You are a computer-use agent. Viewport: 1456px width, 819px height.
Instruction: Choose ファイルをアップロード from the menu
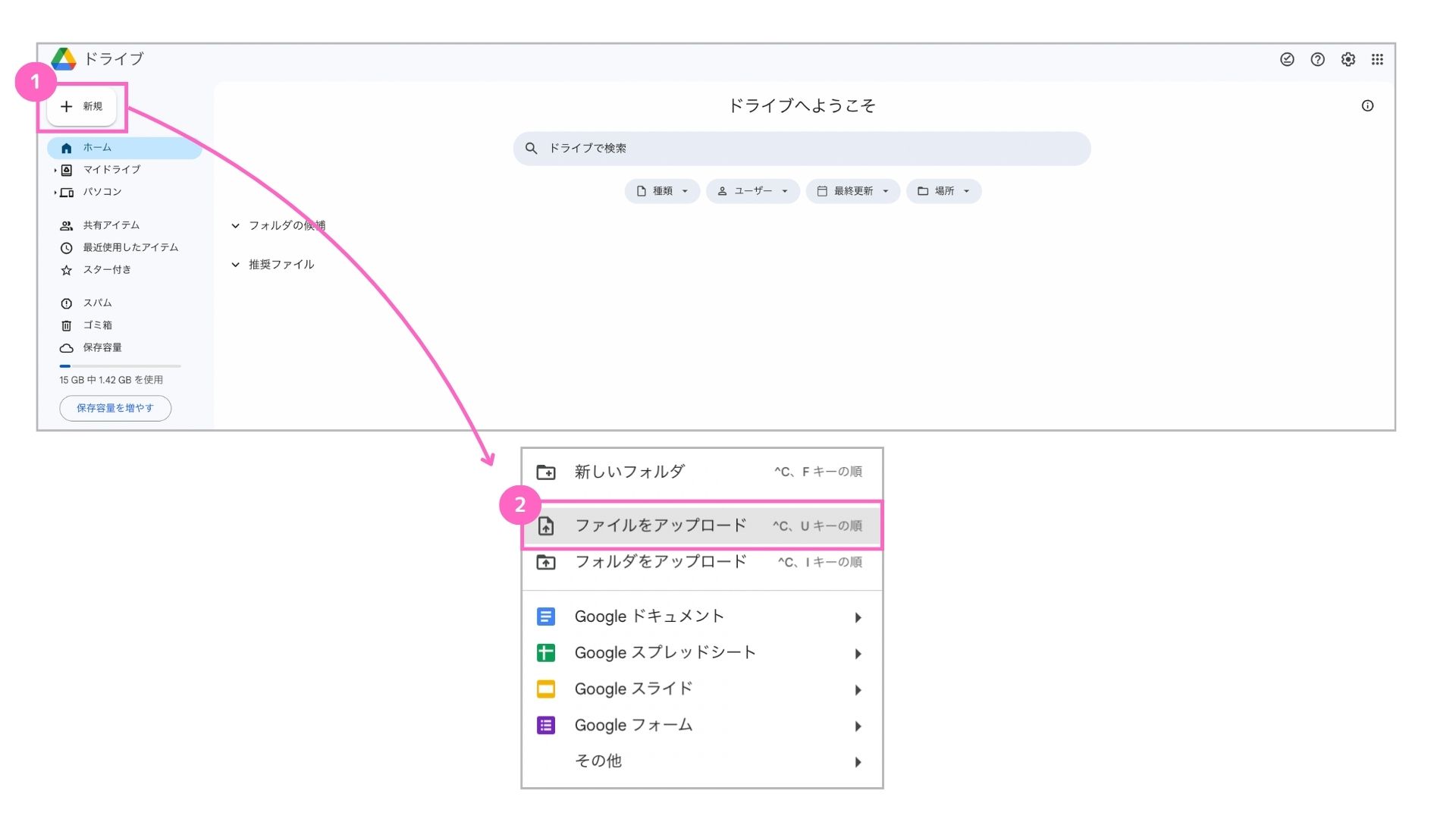tap(702, 526)
